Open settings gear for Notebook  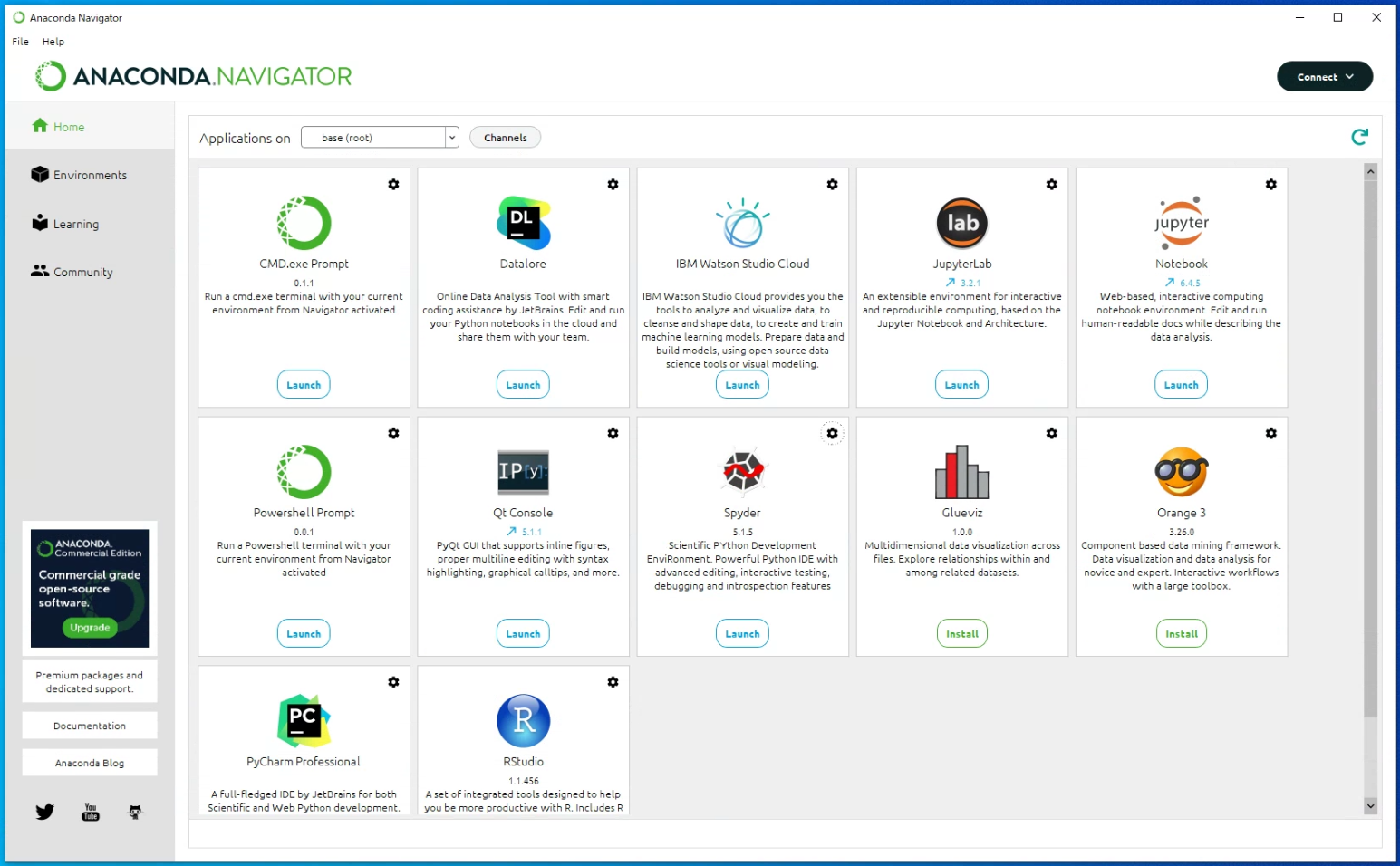pyautogui.click(x=1271, y=184)
